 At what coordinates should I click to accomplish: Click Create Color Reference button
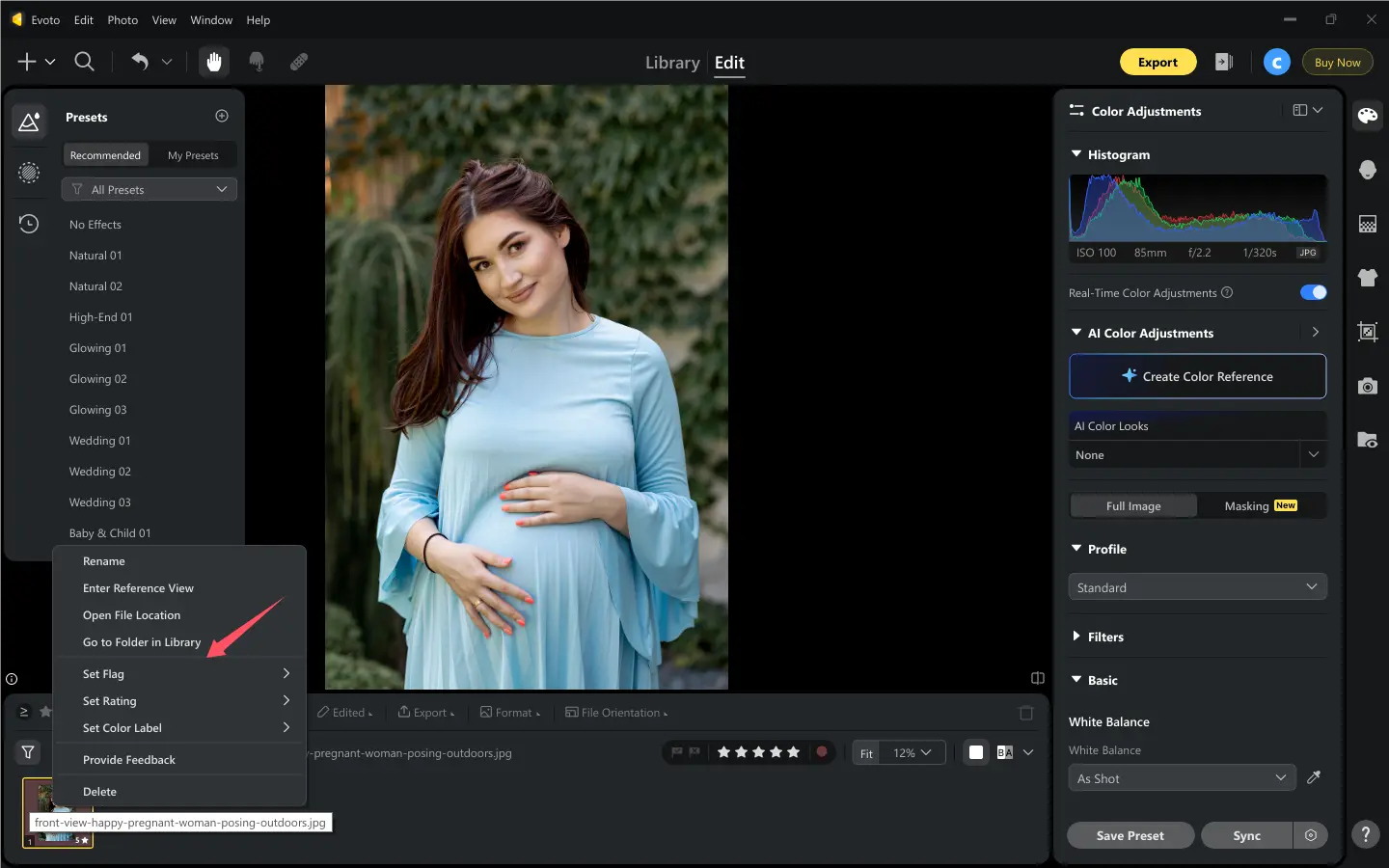(x=1197, y=376)
